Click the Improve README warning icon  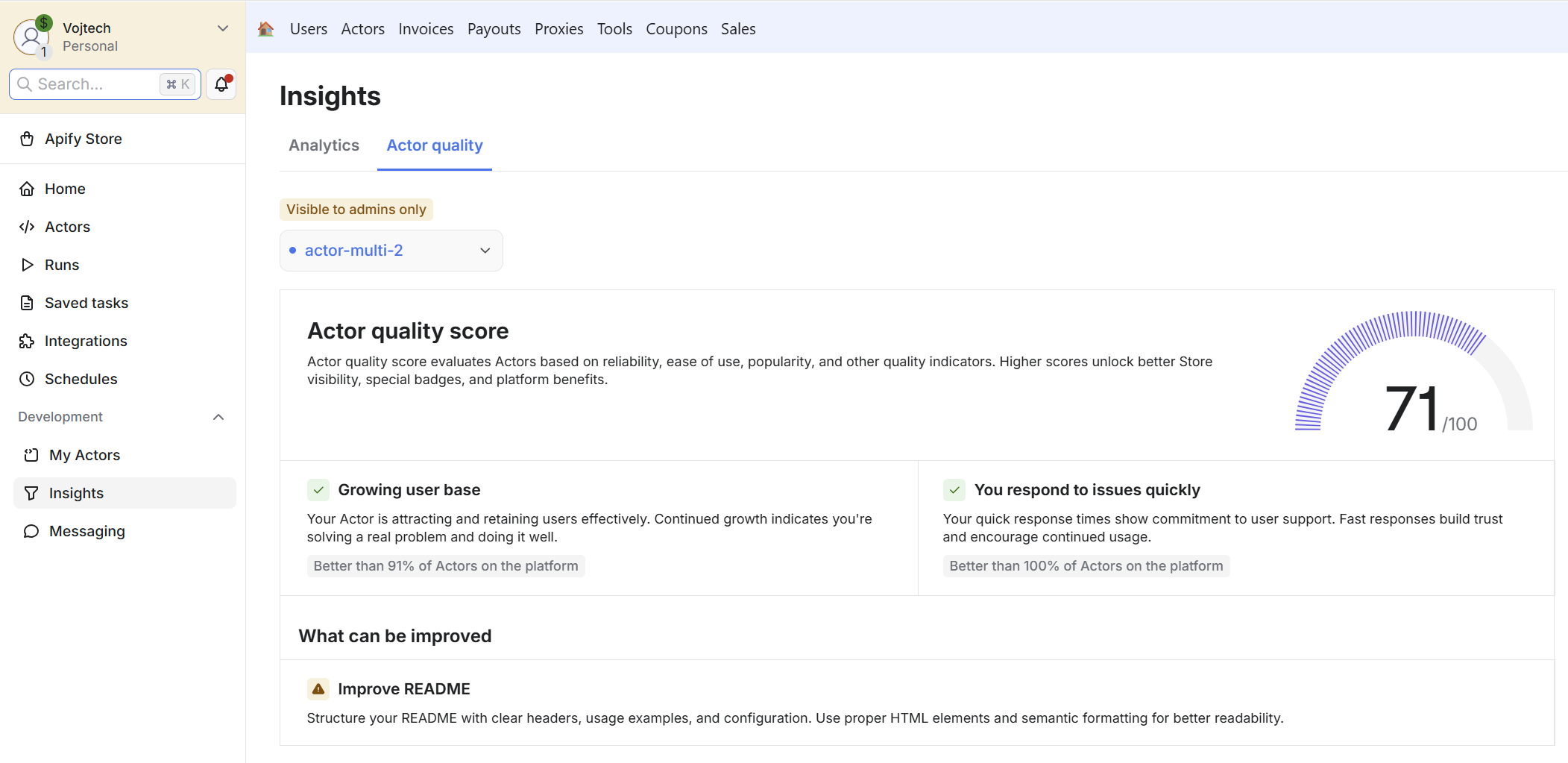[318, 689]
